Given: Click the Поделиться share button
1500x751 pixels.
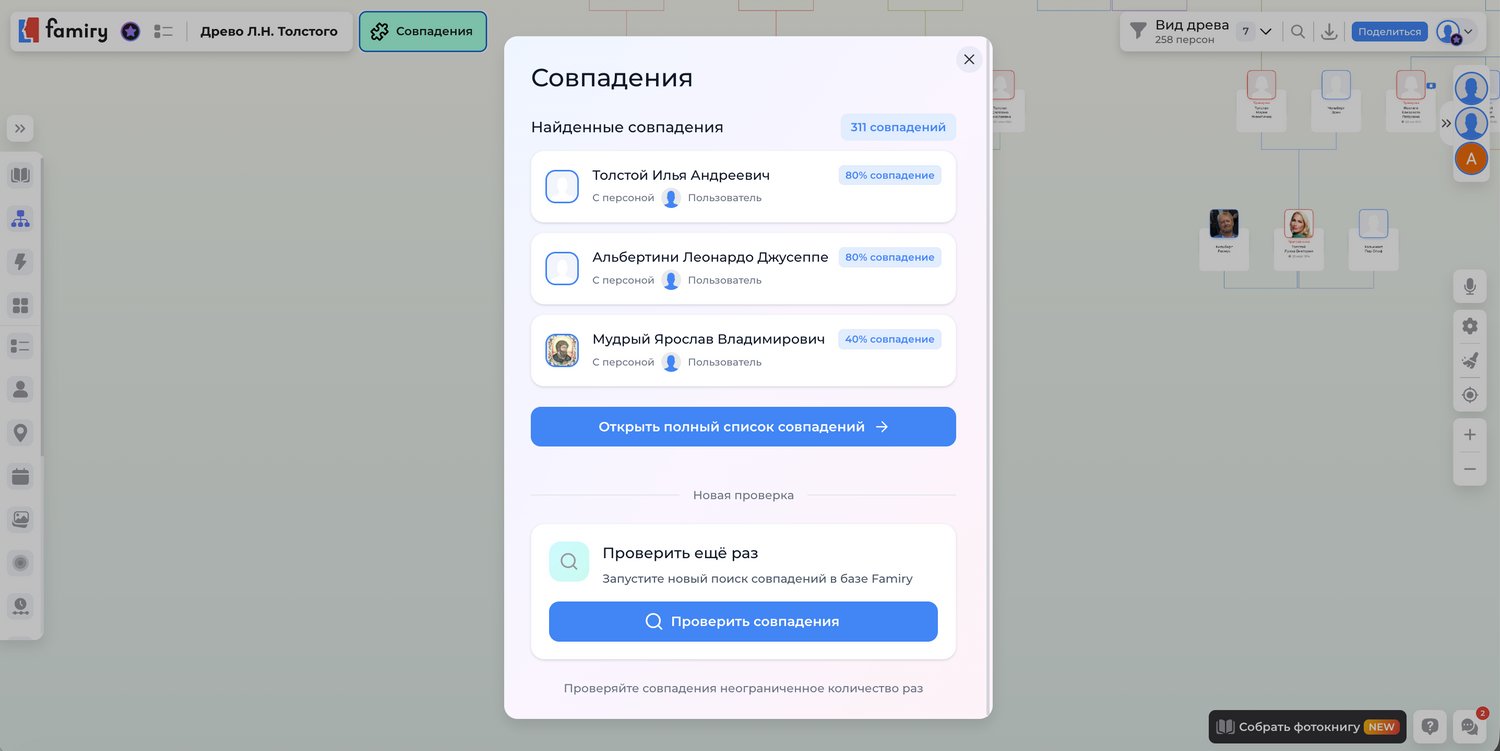Looking at the screenshot, I should tap(1389, 32).
